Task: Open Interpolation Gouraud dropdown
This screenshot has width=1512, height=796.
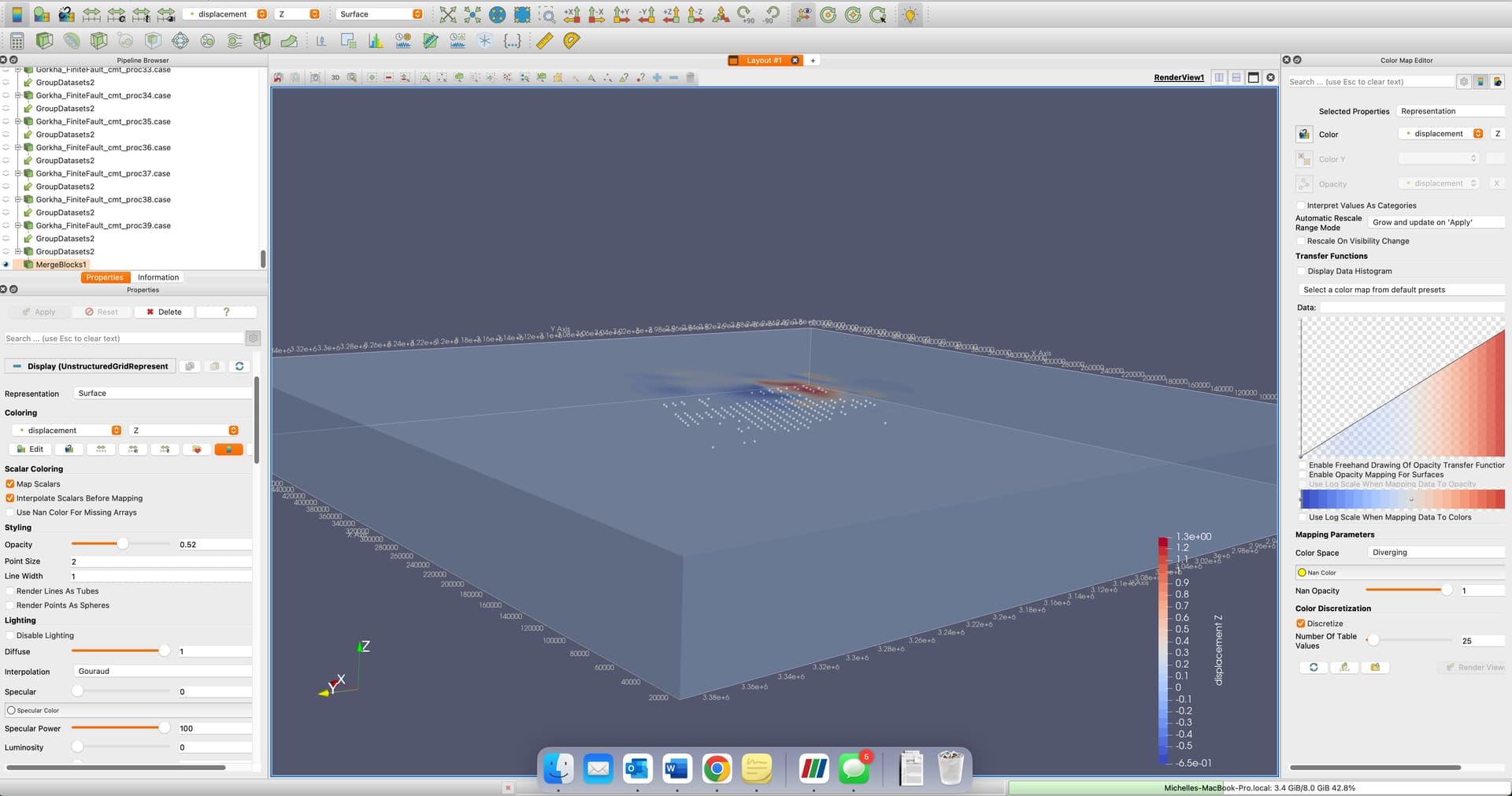Action: (162, 672)
